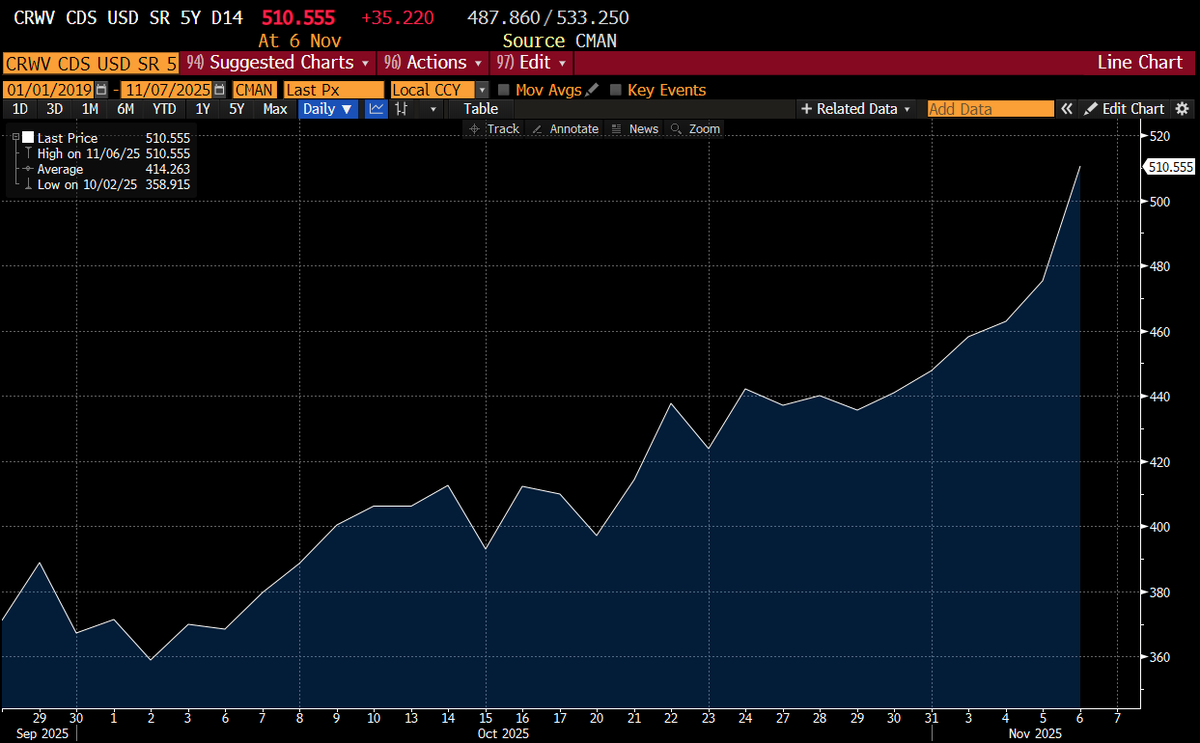Click the chart settings gear icon
This screenshot has height=743, width=1200.
[1181, 108]
